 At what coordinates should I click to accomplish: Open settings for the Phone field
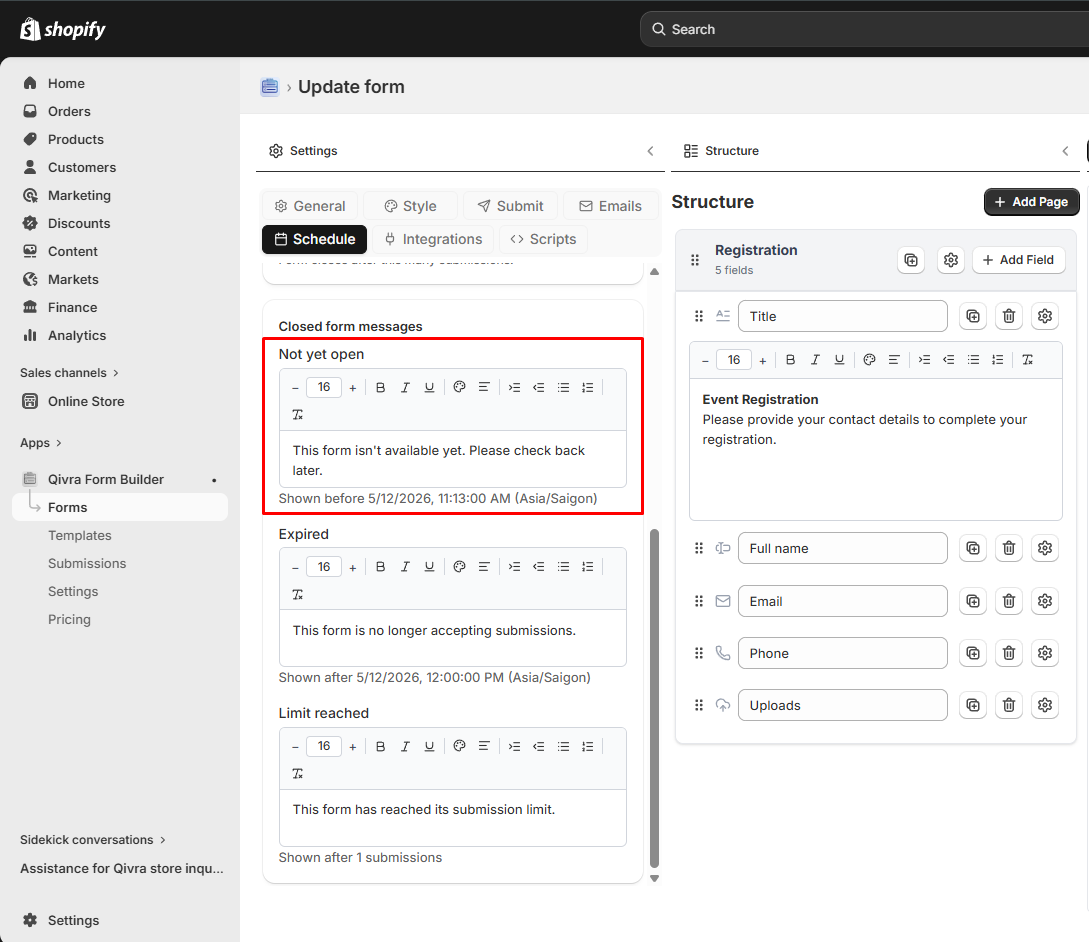(1045, 653)
